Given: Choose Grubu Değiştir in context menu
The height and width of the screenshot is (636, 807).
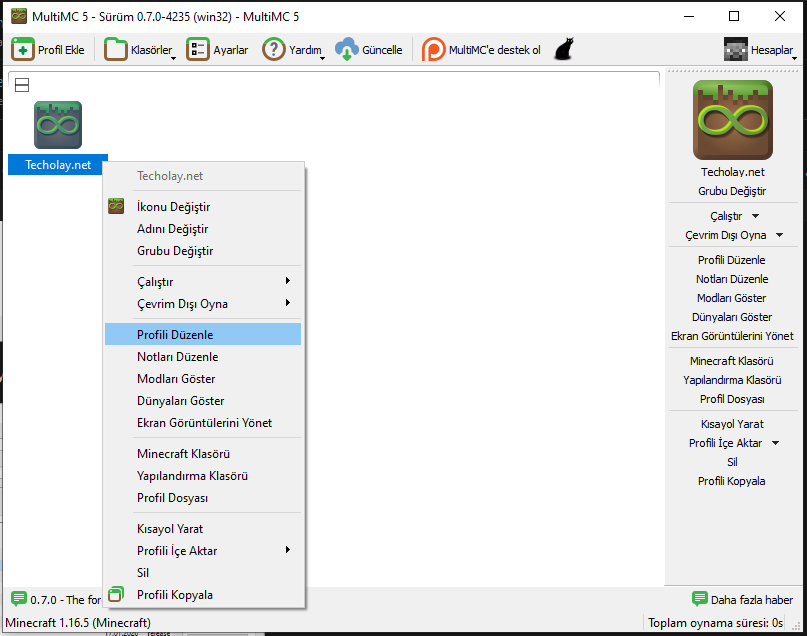Looking at the screenshot, I should pos(203,251).
